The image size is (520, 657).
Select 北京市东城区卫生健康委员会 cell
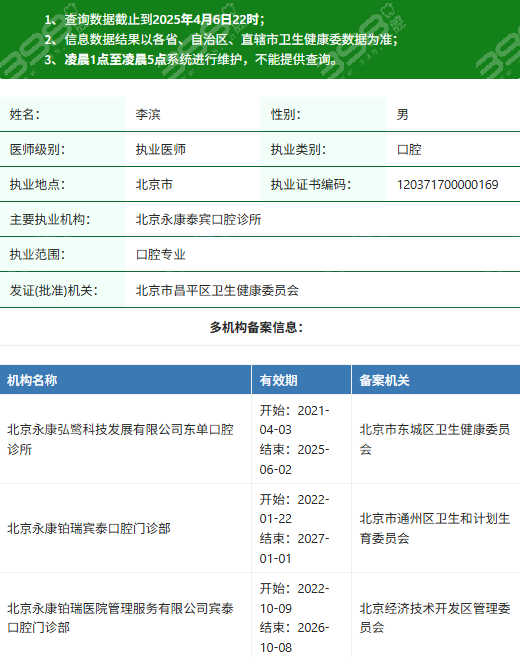click(435, 439)
